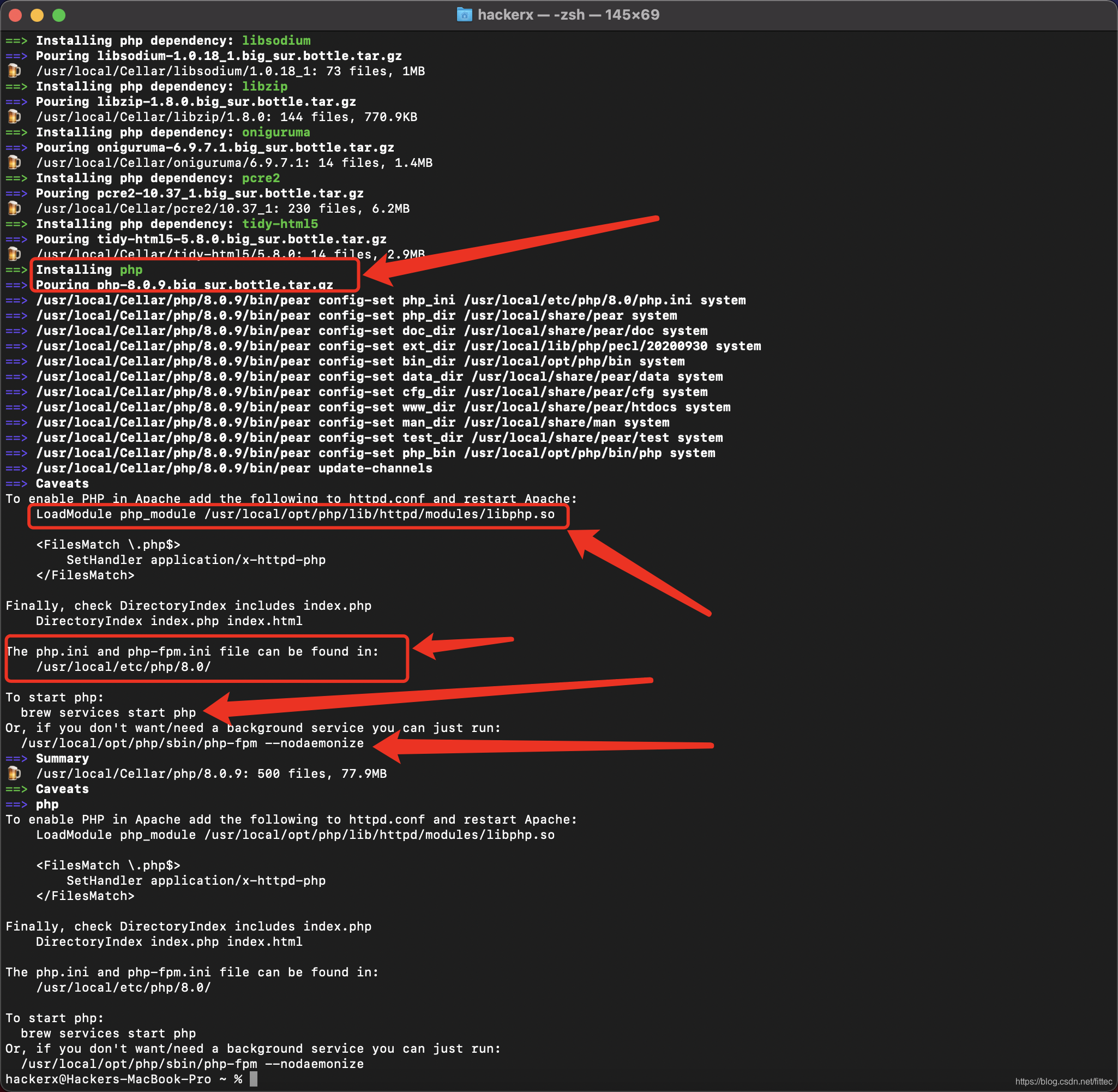Screen dimensions: 1118x1092
Task: Click '/usr/local/Cellar/php/8.0.9: 500 files, 77.9MB'
Action: [211, 773]
